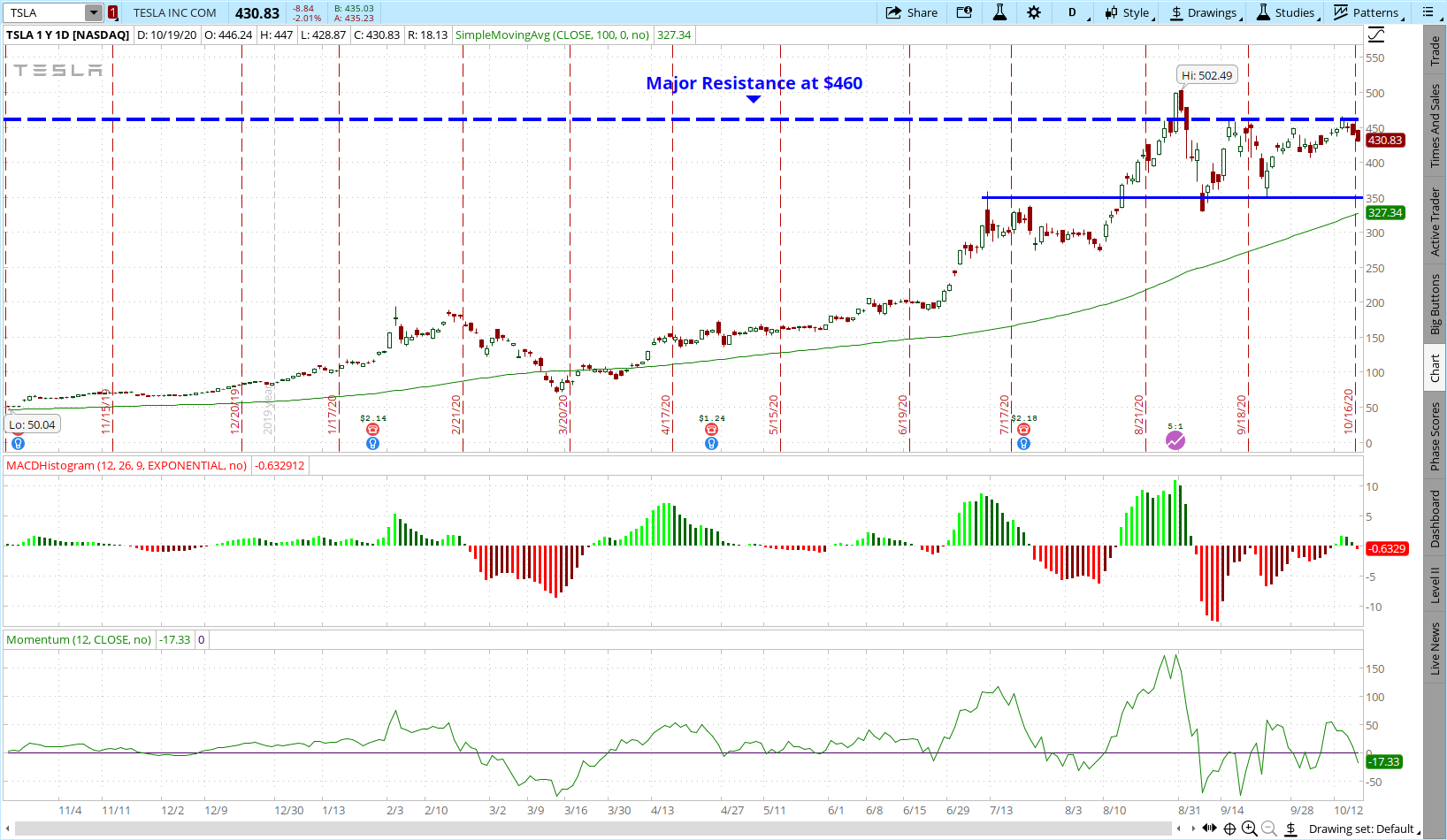Click the -17.33 Momentum axis bubble
This screenshot has width=1447, height=840.
tap(1384, 761)
